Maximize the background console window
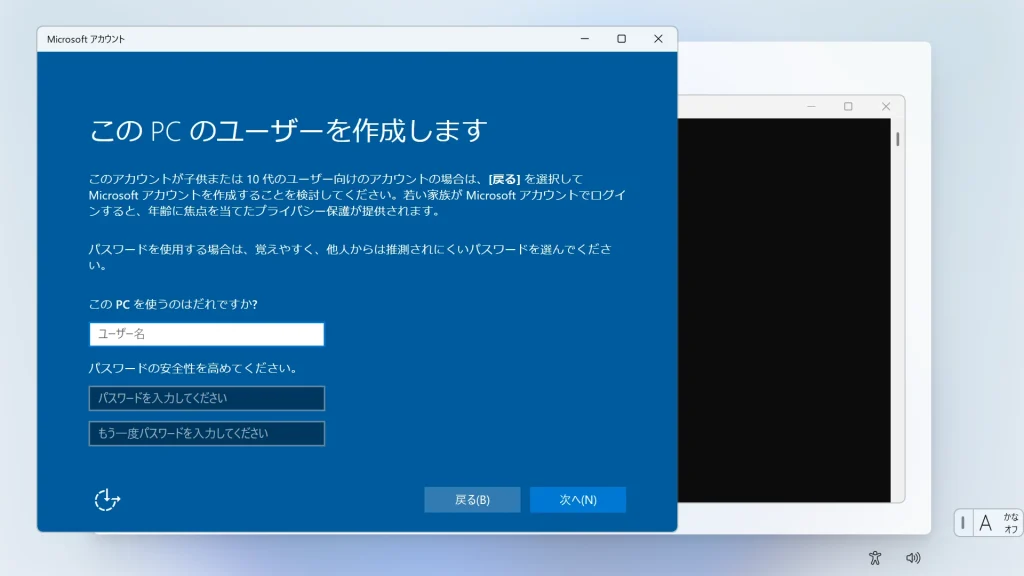Screen dimensions: 1024x576 (848, 107)
